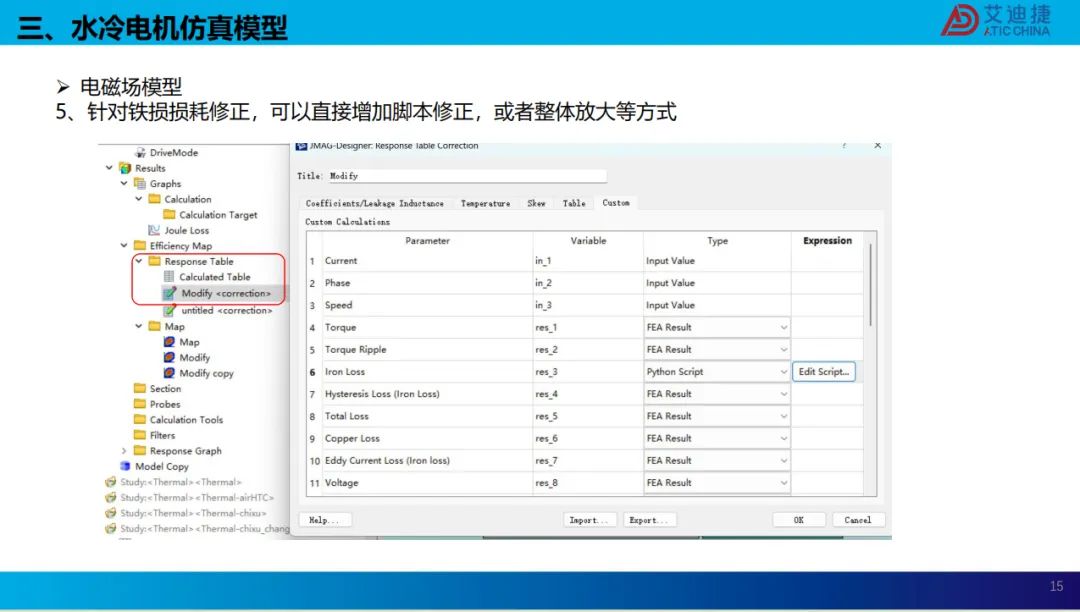
Task: Click the untitled <correction> item icon
Action: [169, 310]
